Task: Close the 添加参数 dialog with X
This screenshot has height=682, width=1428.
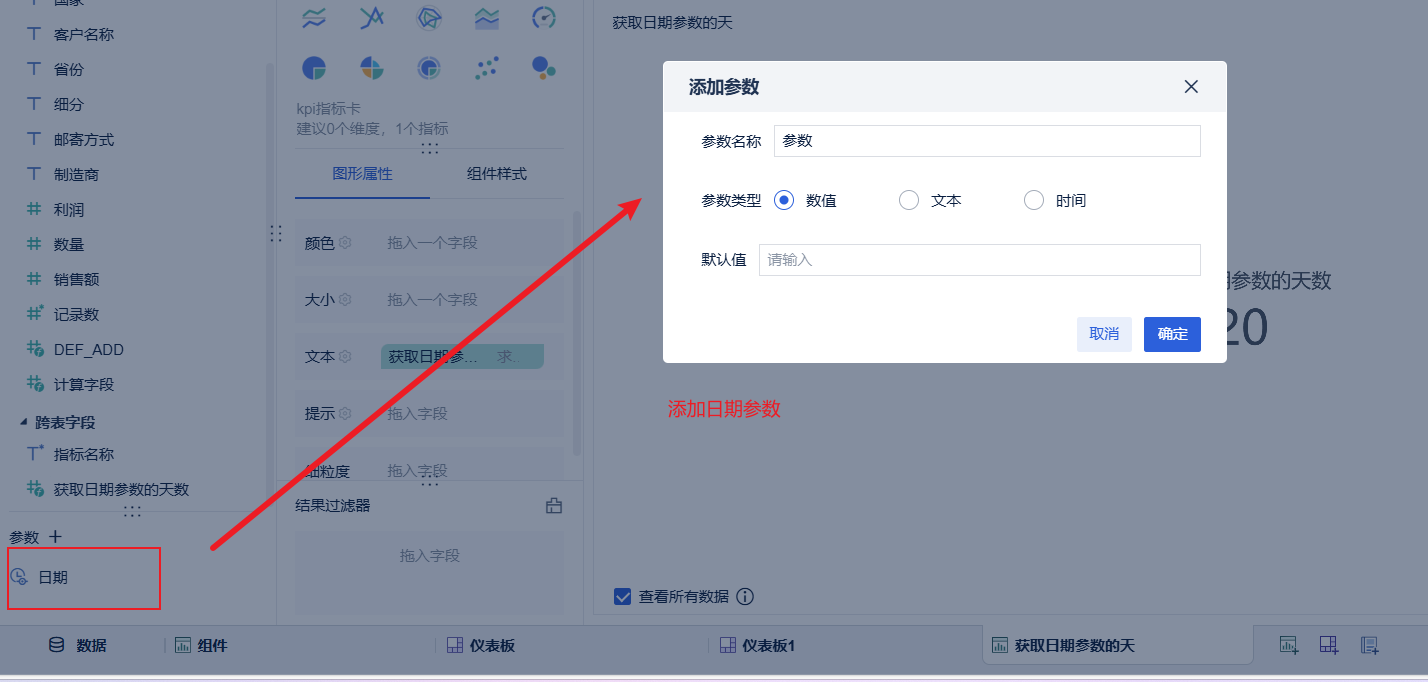Action: [1191, 87]
